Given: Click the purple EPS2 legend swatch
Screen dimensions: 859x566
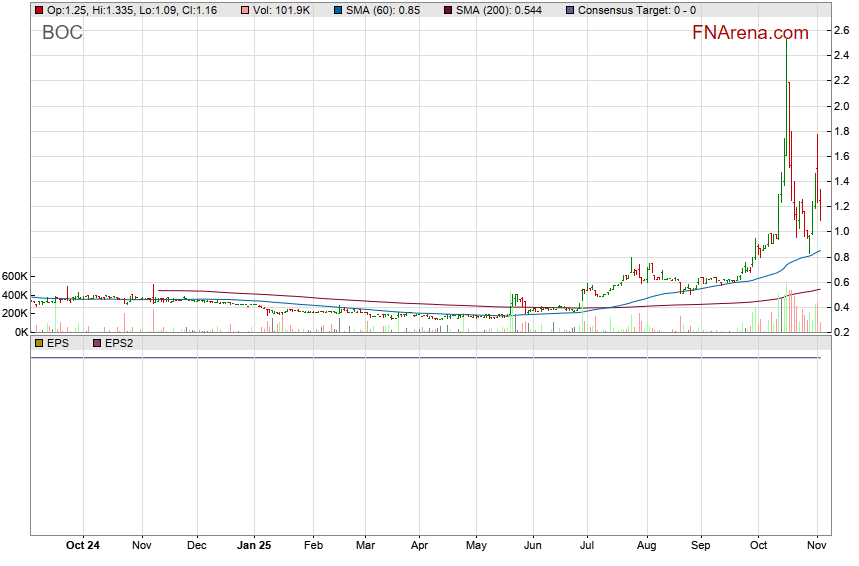Looking at the screenshot, I should pos(97,343).
